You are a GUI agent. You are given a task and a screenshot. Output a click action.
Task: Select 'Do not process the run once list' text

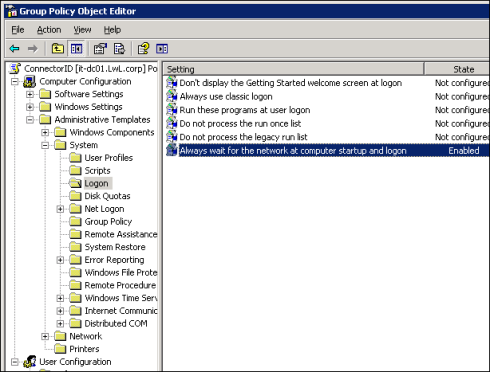240,124
